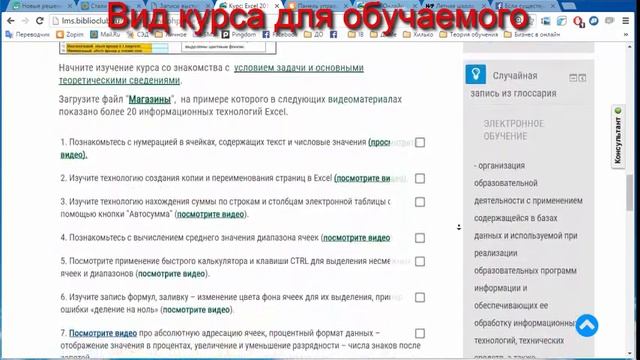
Task: Switch to the Новые решен... browser tab
Action: click(41, 6)
